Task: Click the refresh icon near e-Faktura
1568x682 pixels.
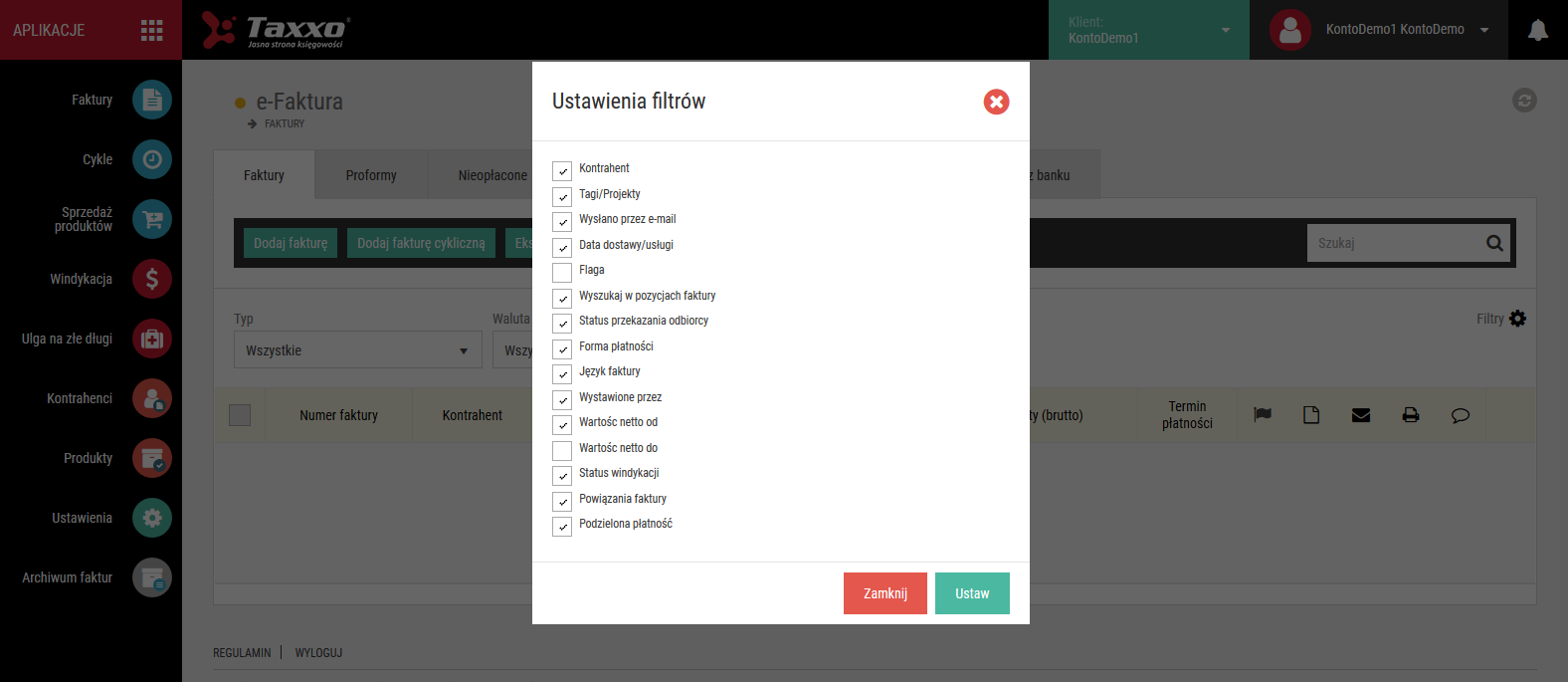Action: click(1524, 100)
